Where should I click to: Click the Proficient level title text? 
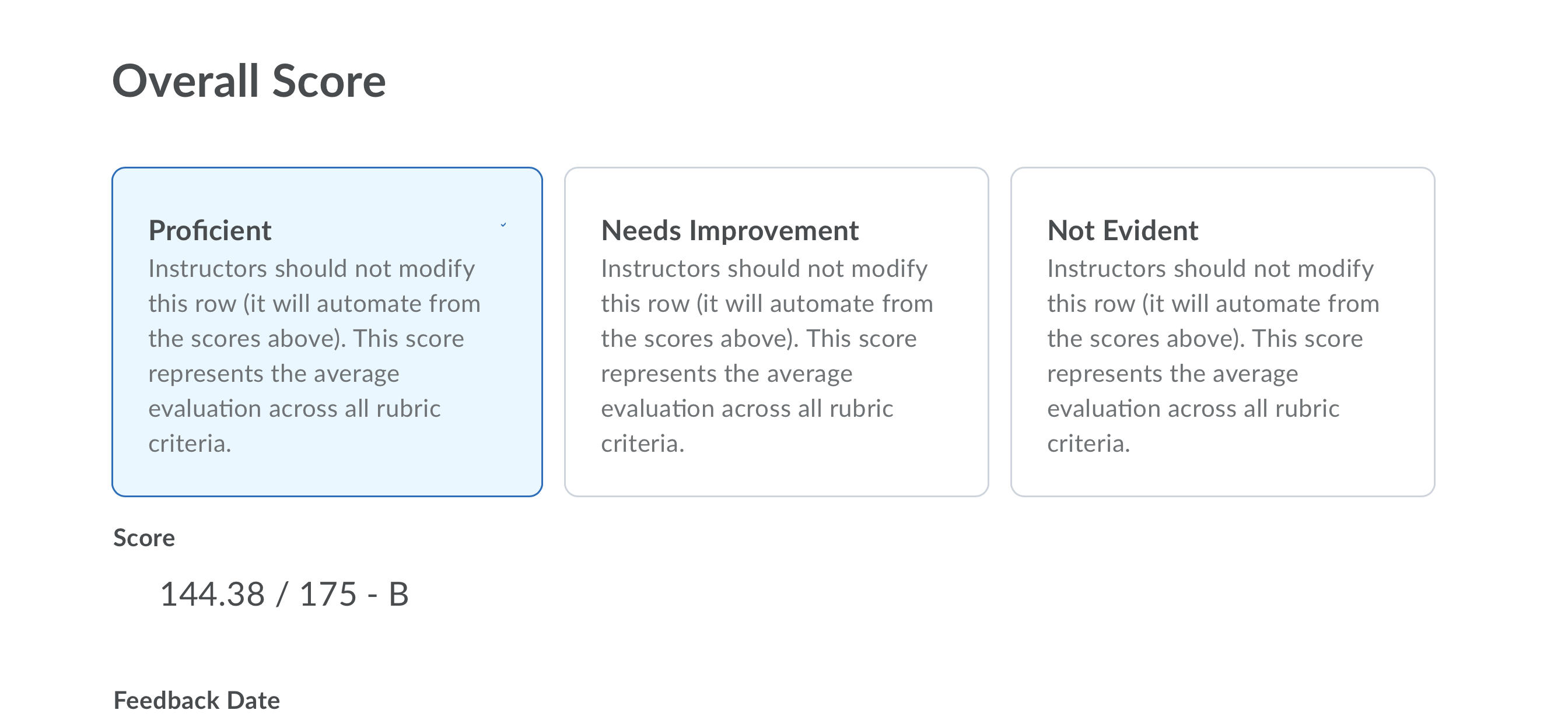pos(210,231)
